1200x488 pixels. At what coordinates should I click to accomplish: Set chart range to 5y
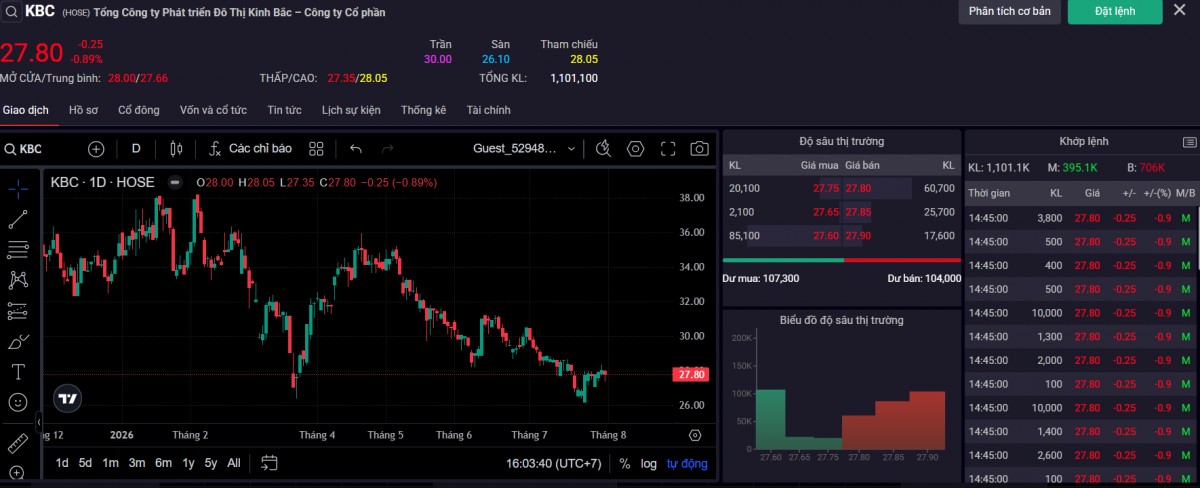(x=211, y=463)
